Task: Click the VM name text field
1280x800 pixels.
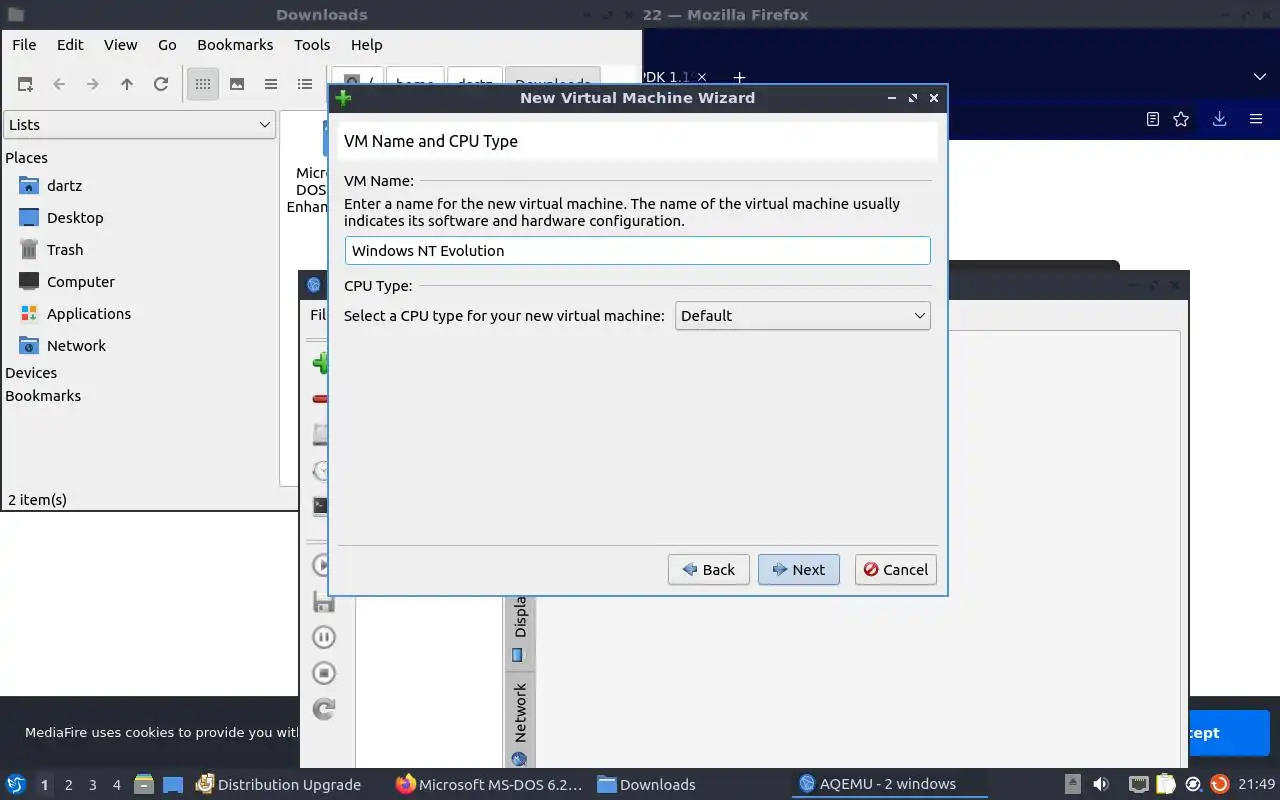Action: (x=638, y=250)
